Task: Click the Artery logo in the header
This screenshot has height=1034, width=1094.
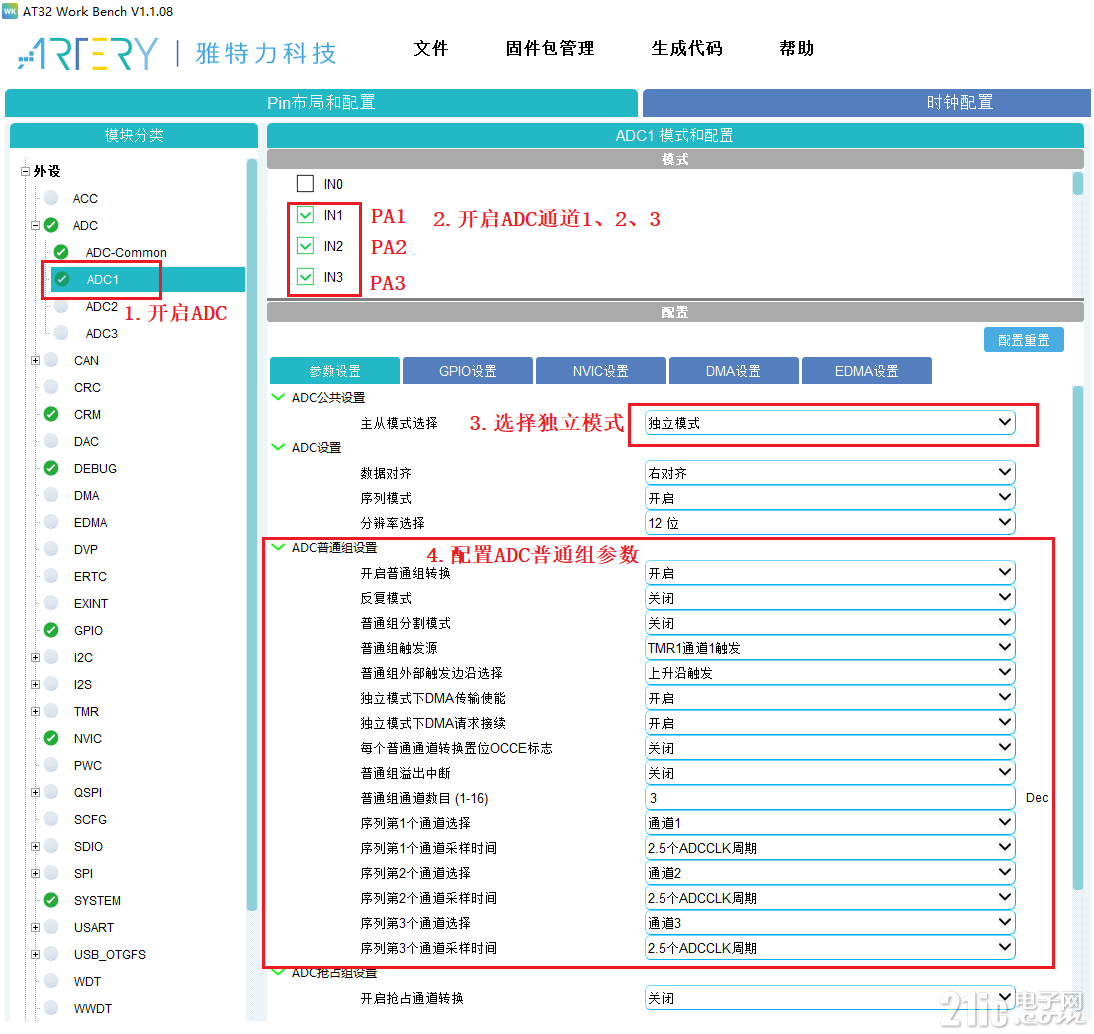Action: coord(89,53)
